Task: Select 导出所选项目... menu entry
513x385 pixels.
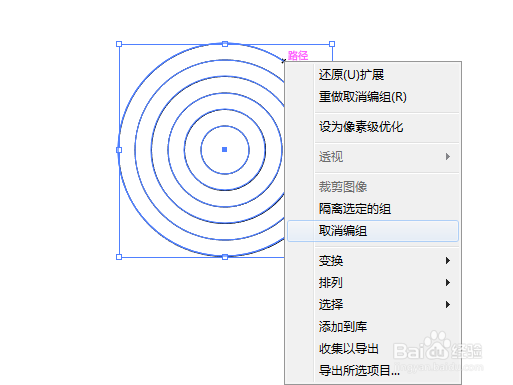Action: point(373,370)
